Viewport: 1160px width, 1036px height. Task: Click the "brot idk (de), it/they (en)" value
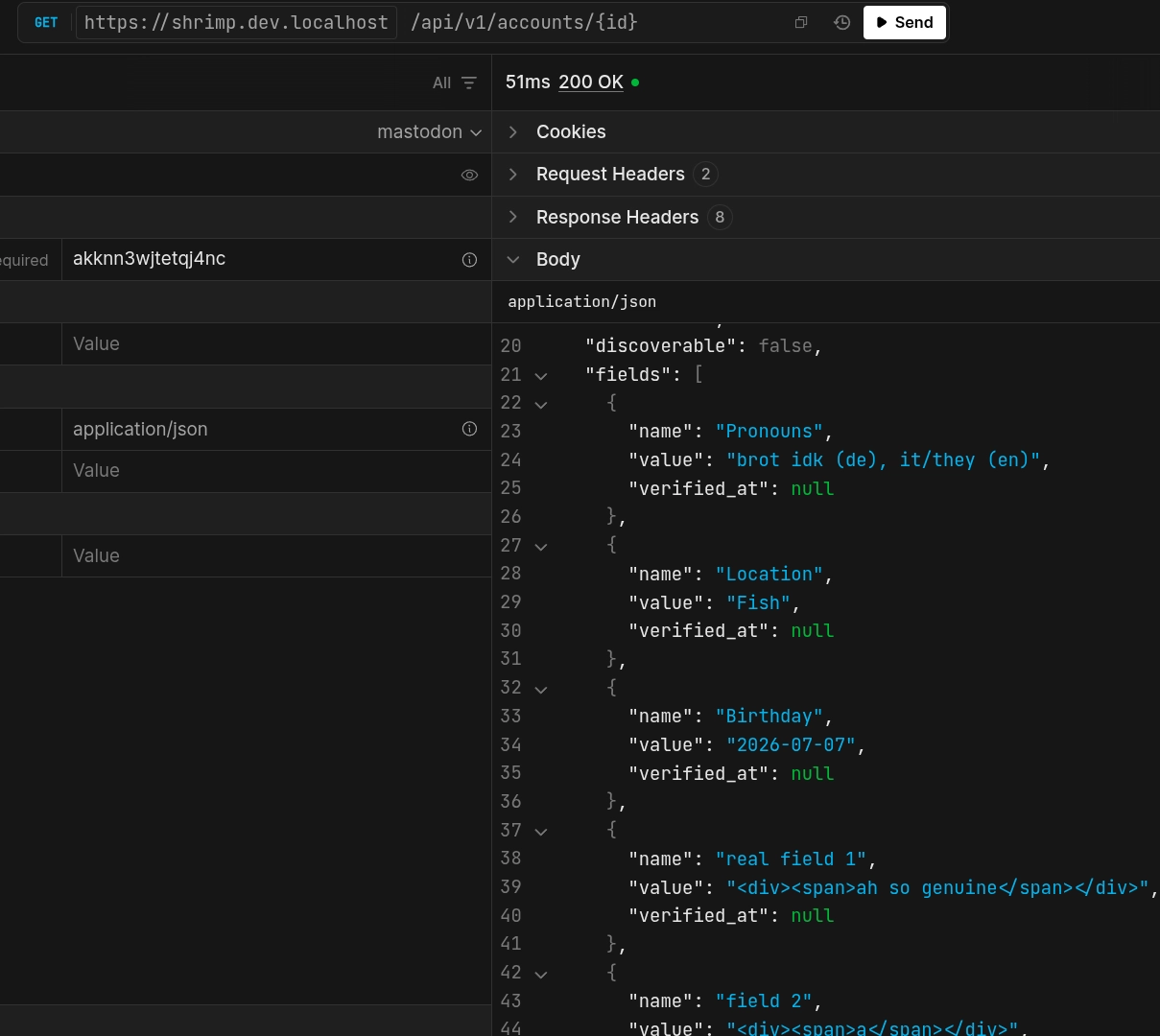pyautogui.click(x=884, y=459)
